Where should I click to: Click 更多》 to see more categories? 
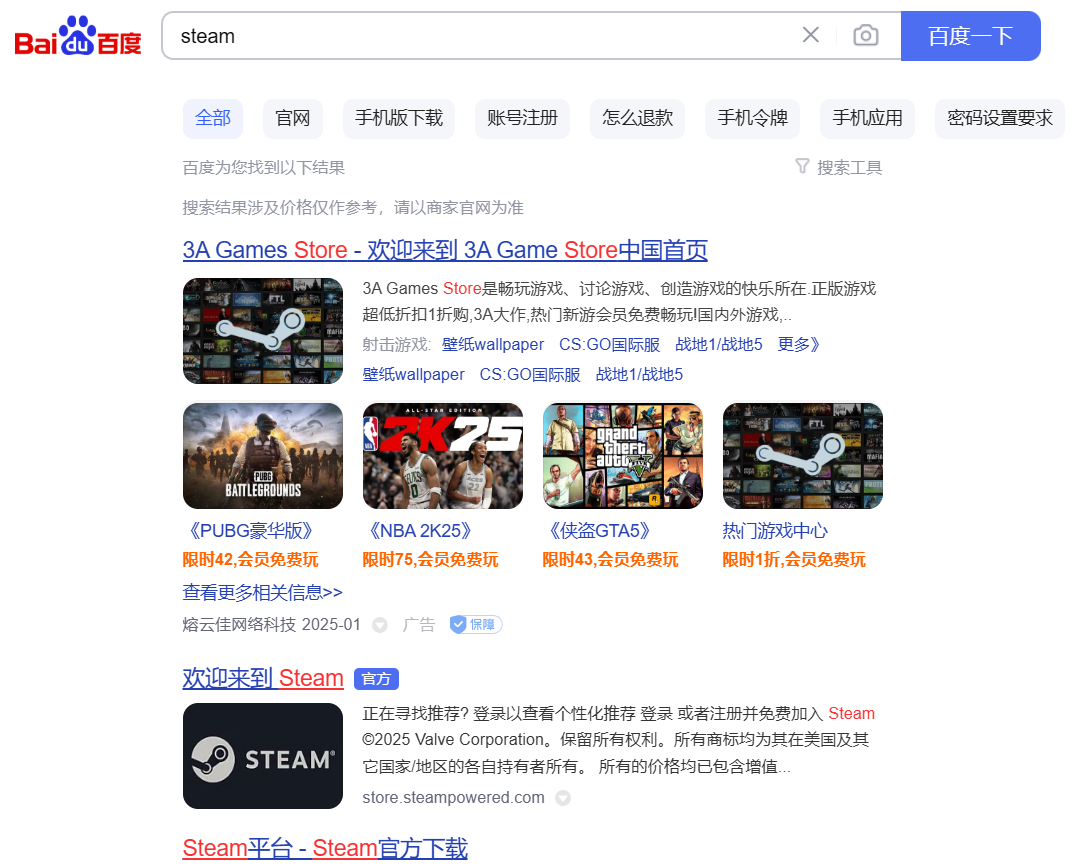coord(798,344)
